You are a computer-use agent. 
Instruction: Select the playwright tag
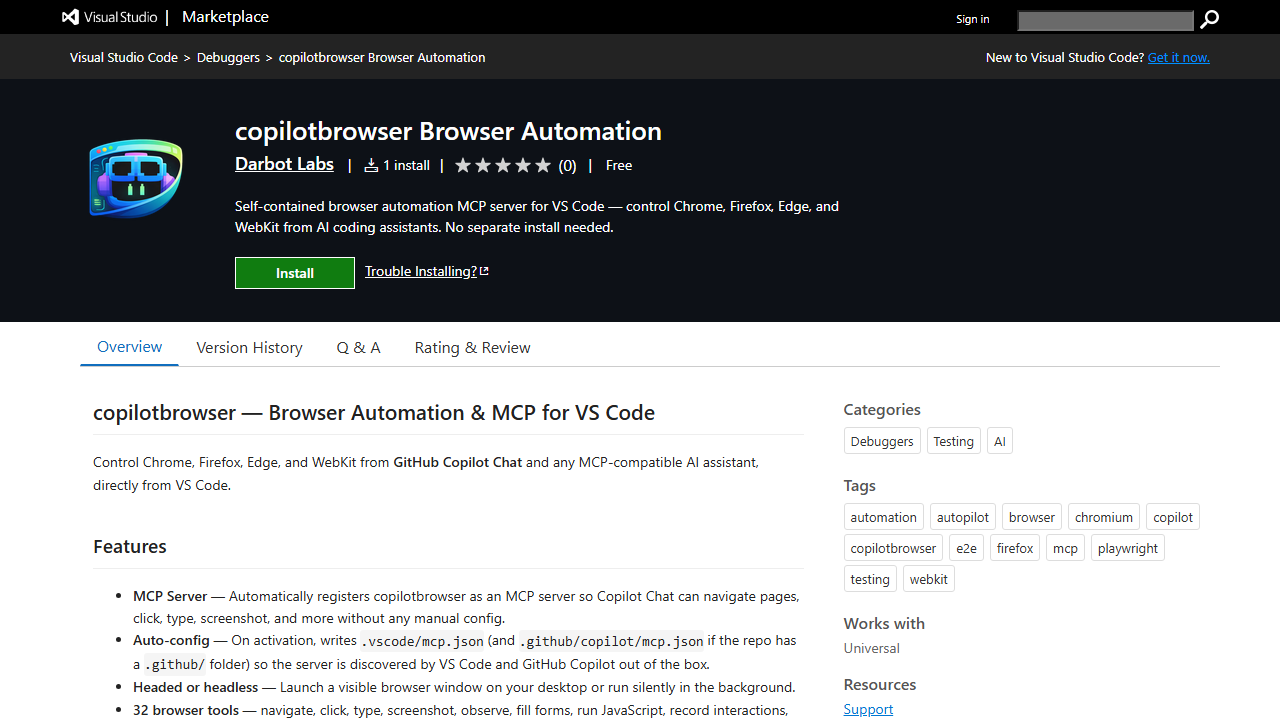pos(1127,548)
